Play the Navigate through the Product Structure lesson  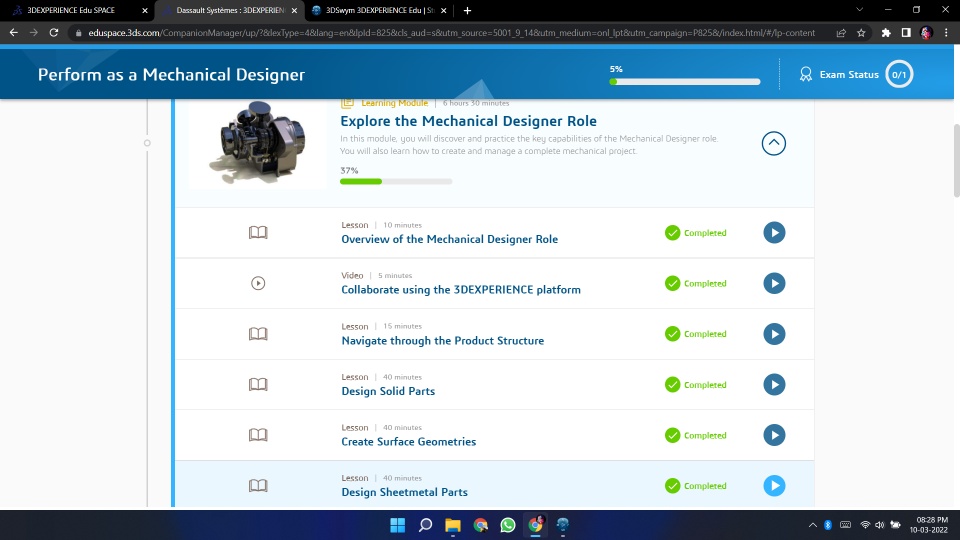(774, 334)
